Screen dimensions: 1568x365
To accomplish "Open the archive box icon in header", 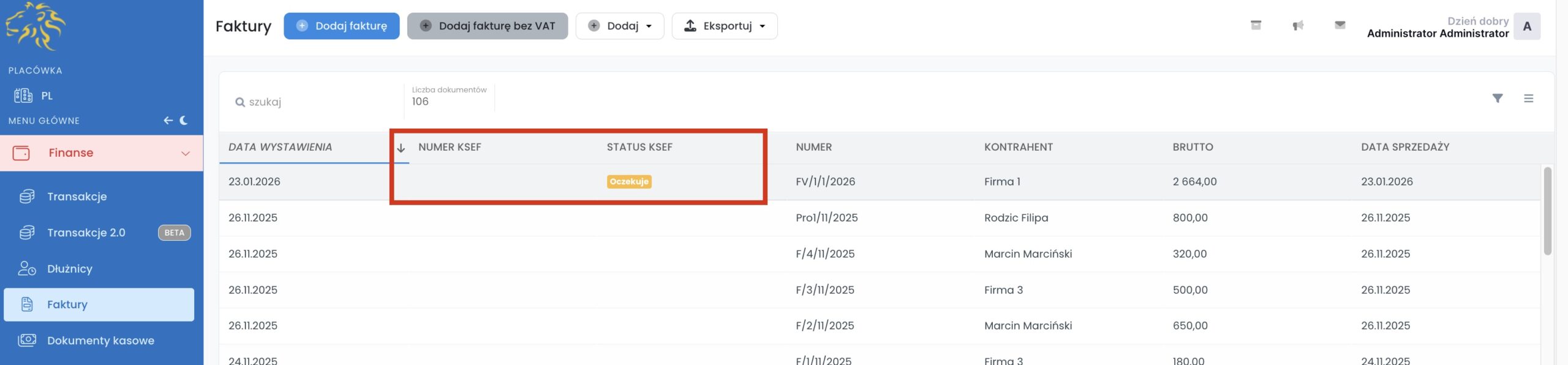I will [1256, 25].
